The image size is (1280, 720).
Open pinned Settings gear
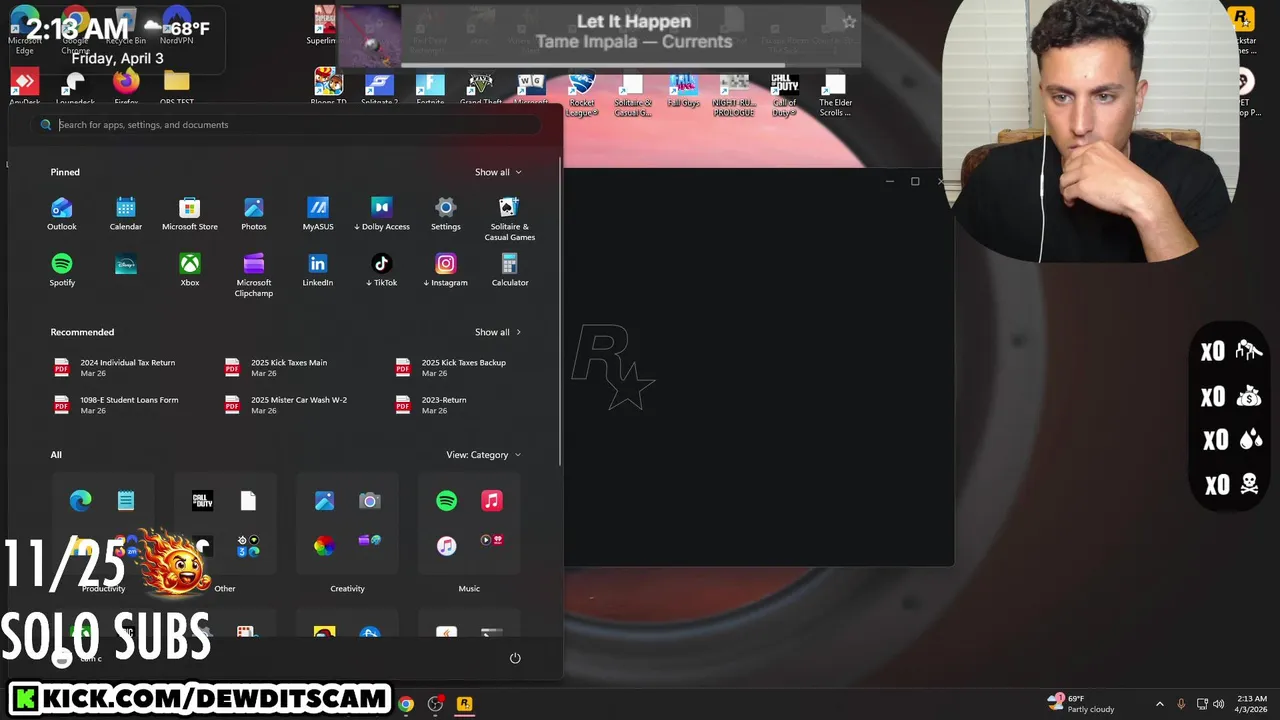click(445, 214)
